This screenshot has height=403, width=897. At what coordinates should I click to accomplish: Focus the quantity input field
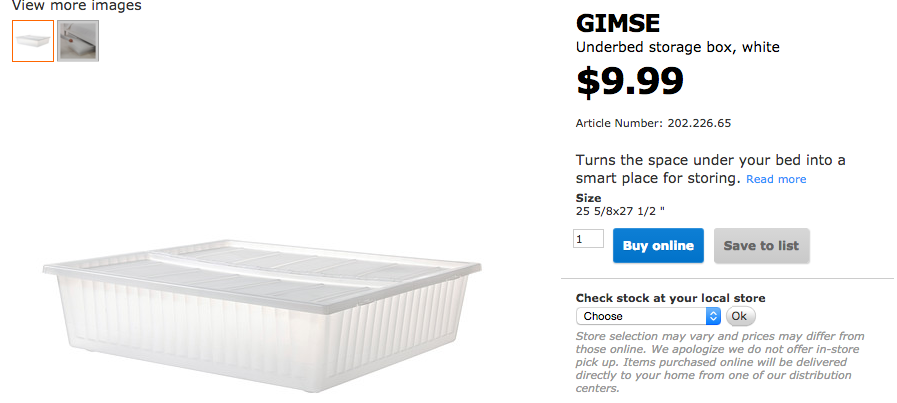588,239
